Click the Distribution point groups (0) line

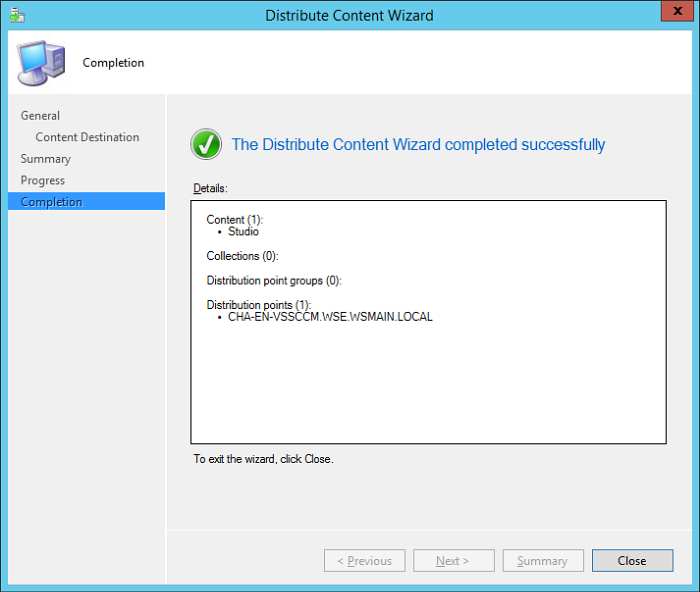274,281
